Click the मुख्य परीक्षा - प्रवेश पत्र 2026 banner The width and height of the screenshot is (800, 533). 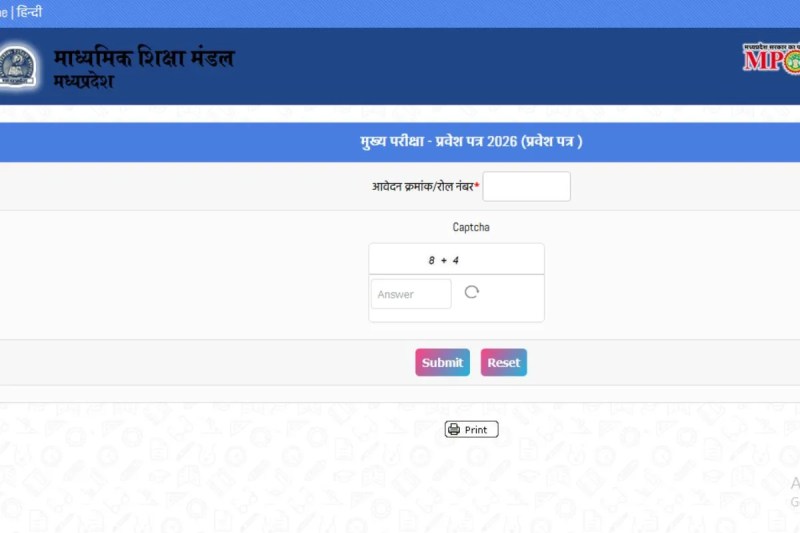click(471, 141)
